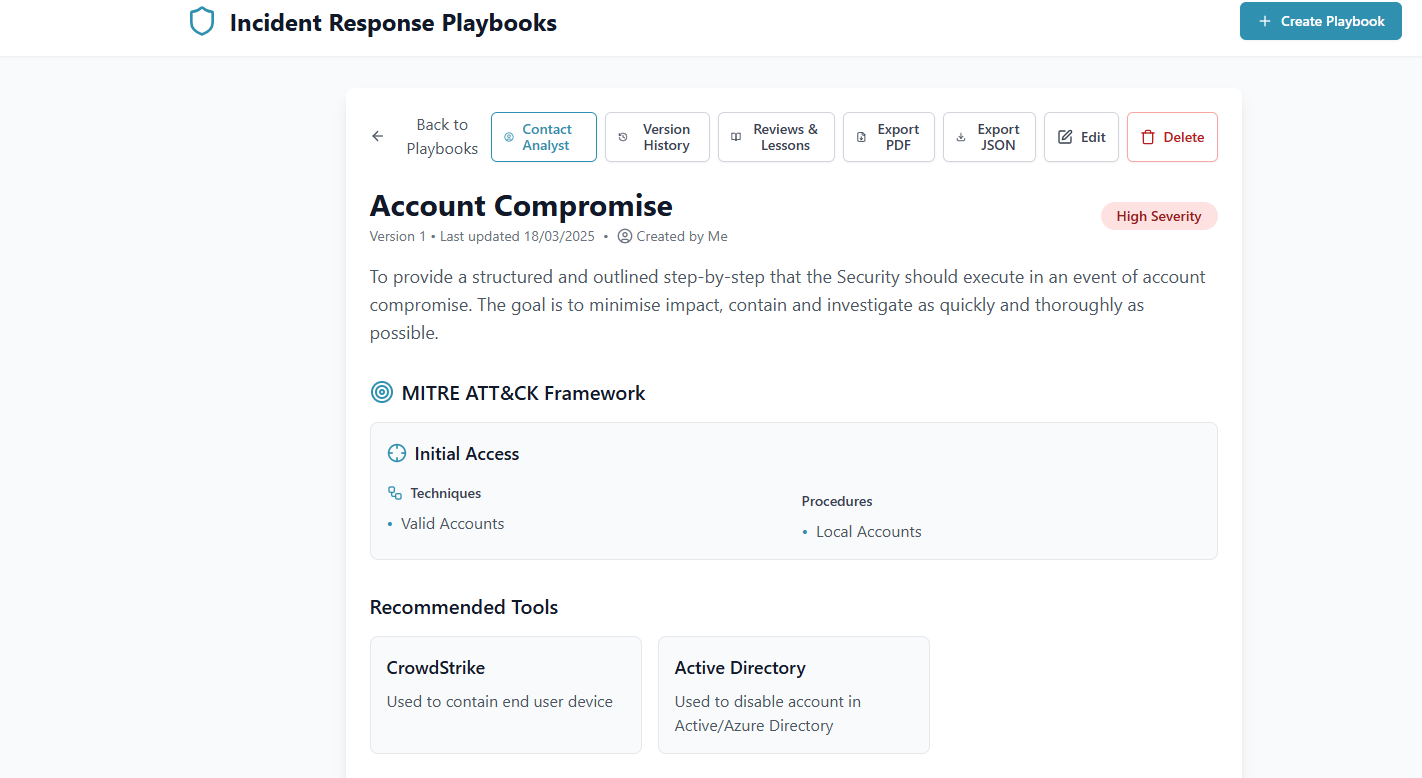The height and width of the screenshot is (778, 1422).
Task: Select the High Severity badge
Action: pos(1159,216)
